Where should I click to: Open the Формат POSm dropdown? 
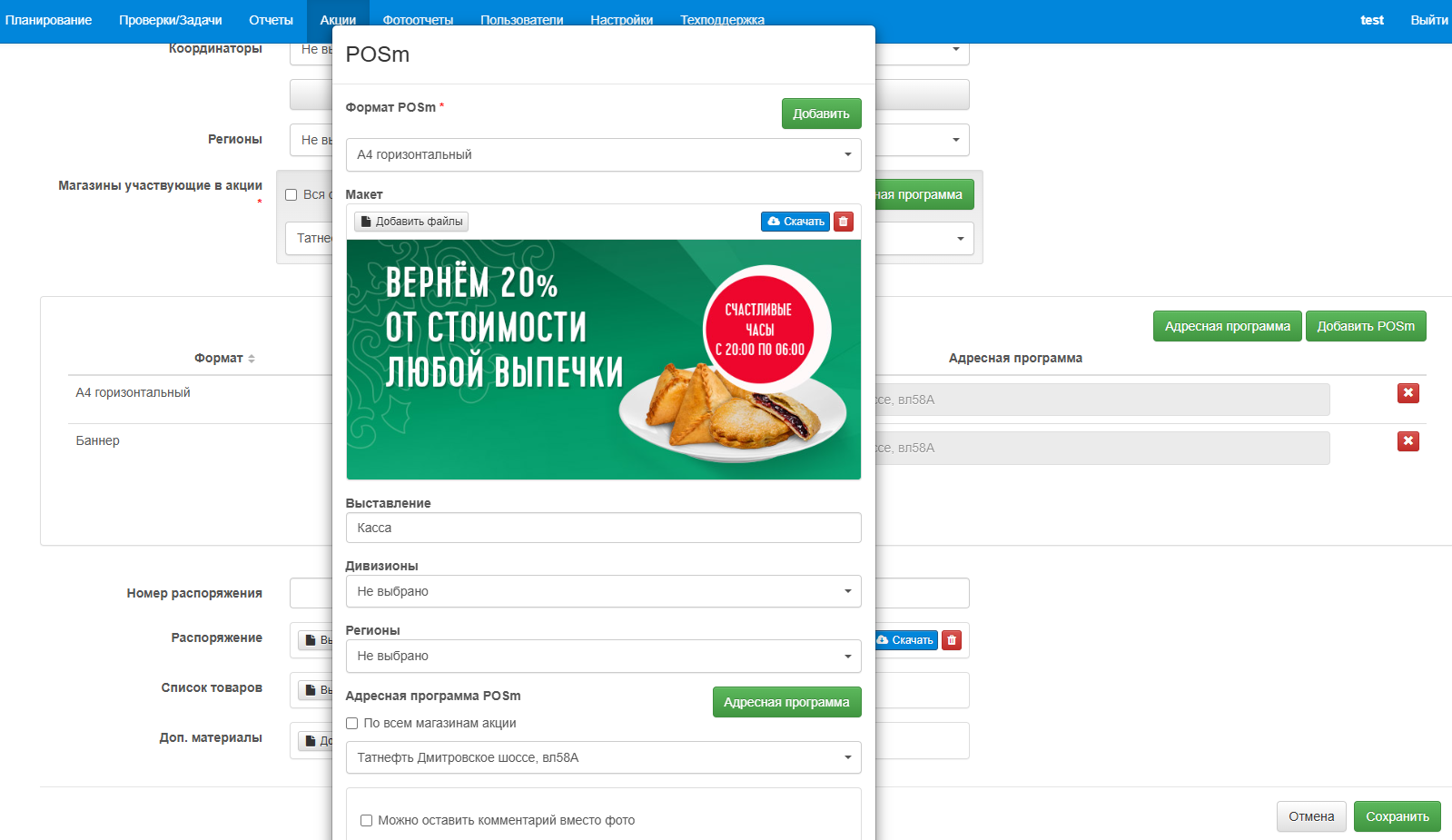[x=603, y=155]
